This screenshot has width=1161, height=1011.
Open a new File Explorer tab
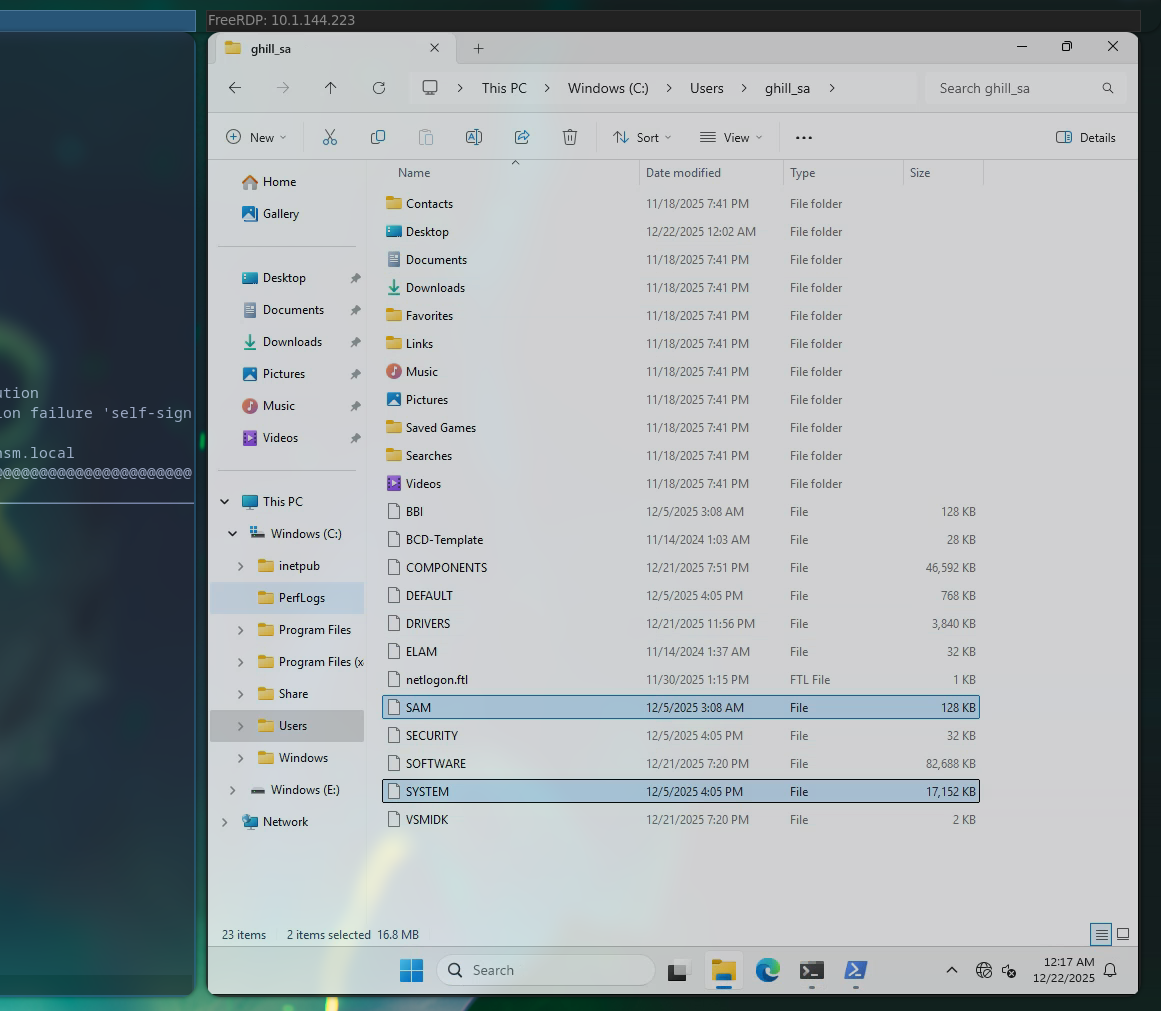pyautogui.click(x=478, y=48)
